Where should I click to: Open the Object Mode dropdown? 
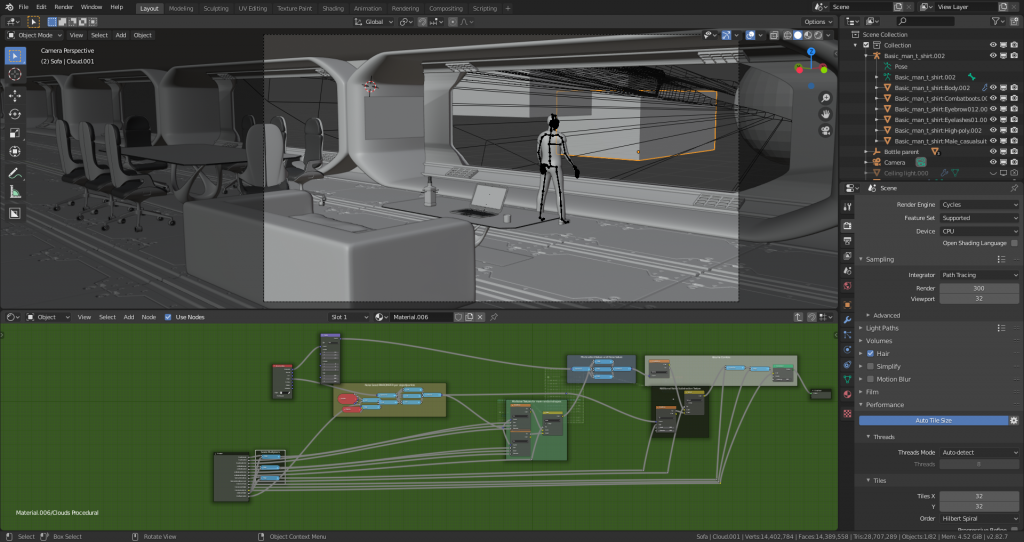[35, 35]
